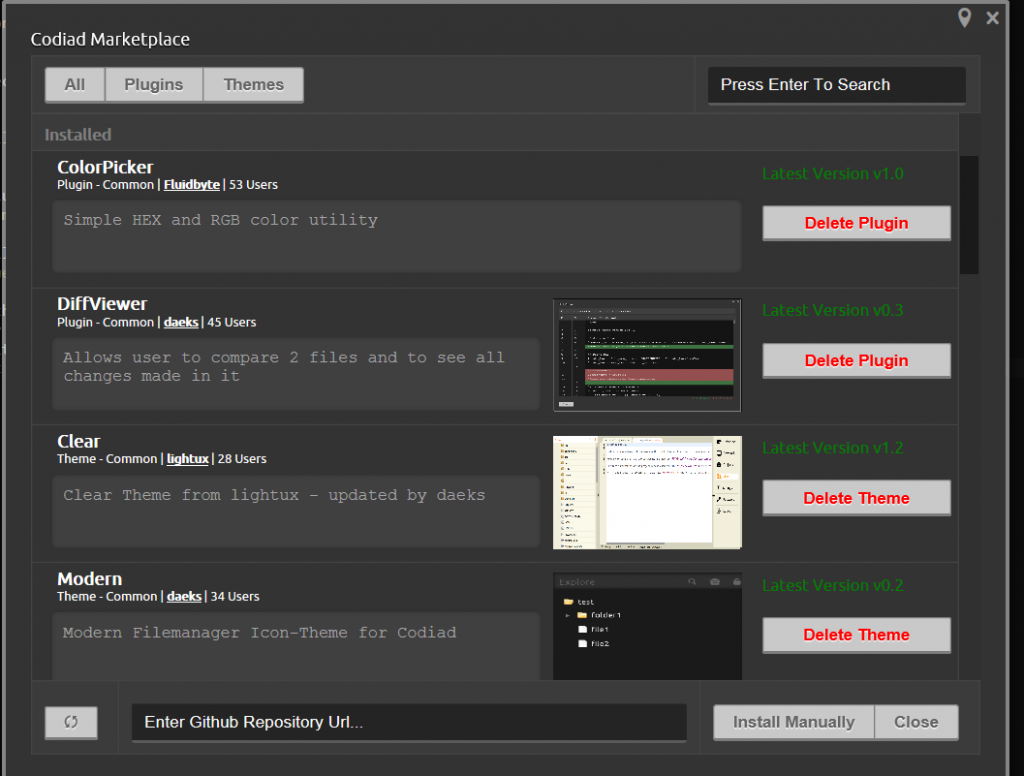View the DiffViewer screenshot thumbnail
The image size is (1024, 776).
point(646,354)
